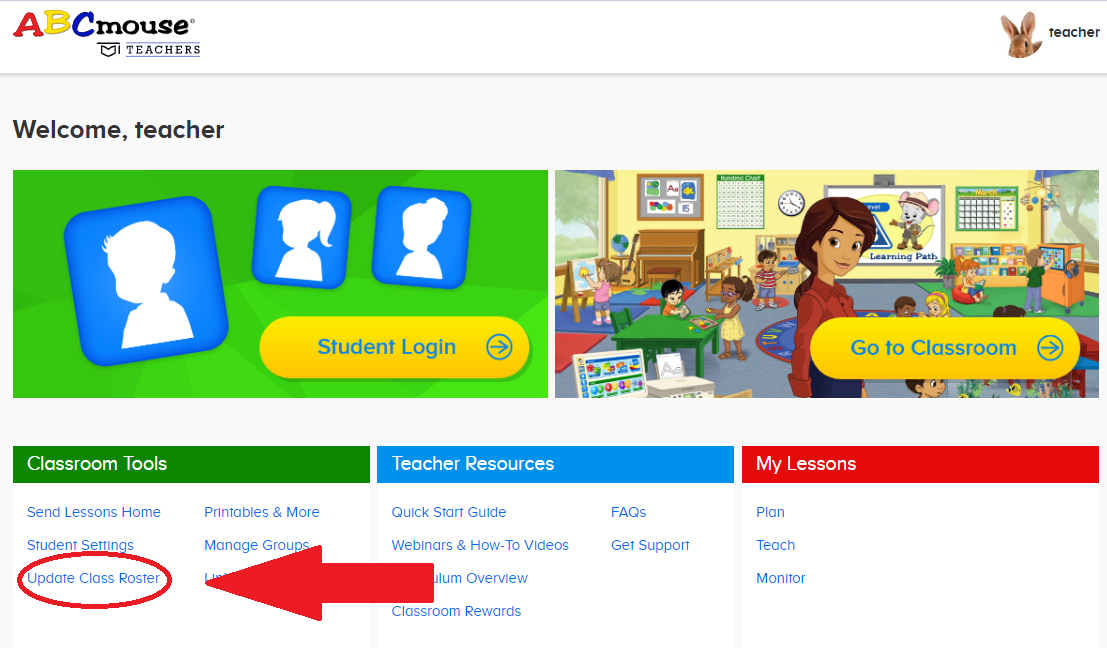This screenshot has height=648, width=1107.
Task: Open Webinars & How-To Videos
Action: pyautogui.click(x=480, y=545)
